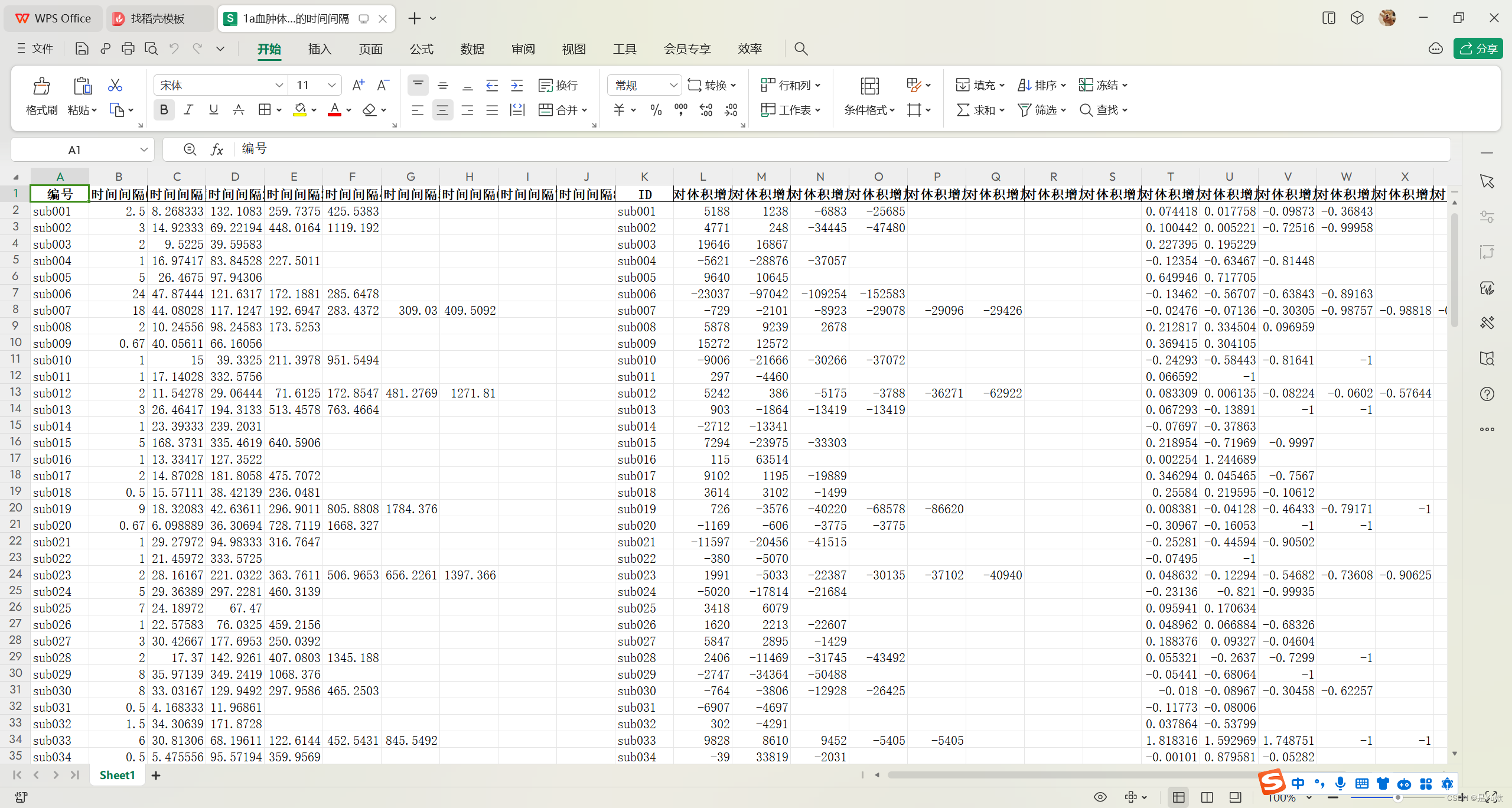Click the Wrap text (换行) button
Viewport: 1512px width, 808px height.
tap(558, 86)
